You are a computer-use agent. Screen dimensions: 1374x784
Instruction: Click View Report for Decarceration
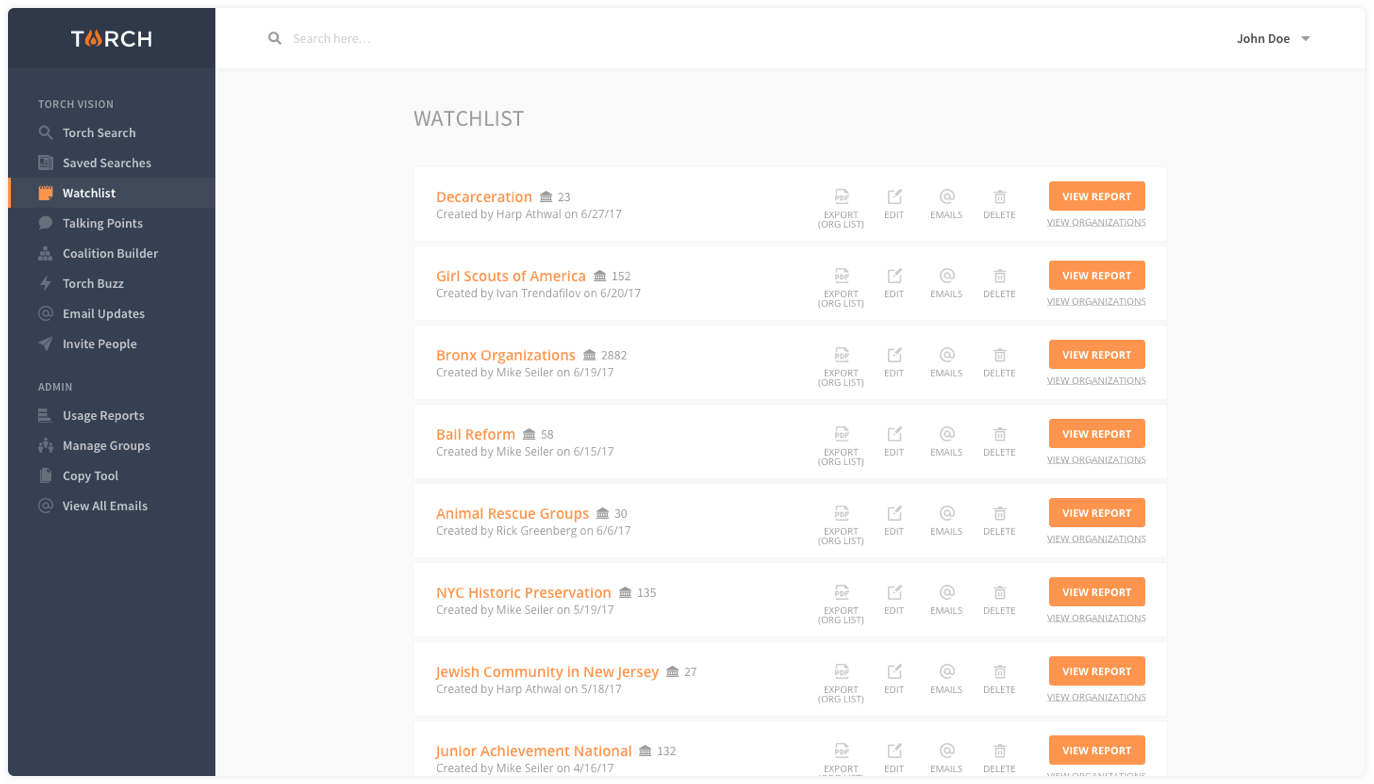pyautogui.click(x=1096, y=197)
